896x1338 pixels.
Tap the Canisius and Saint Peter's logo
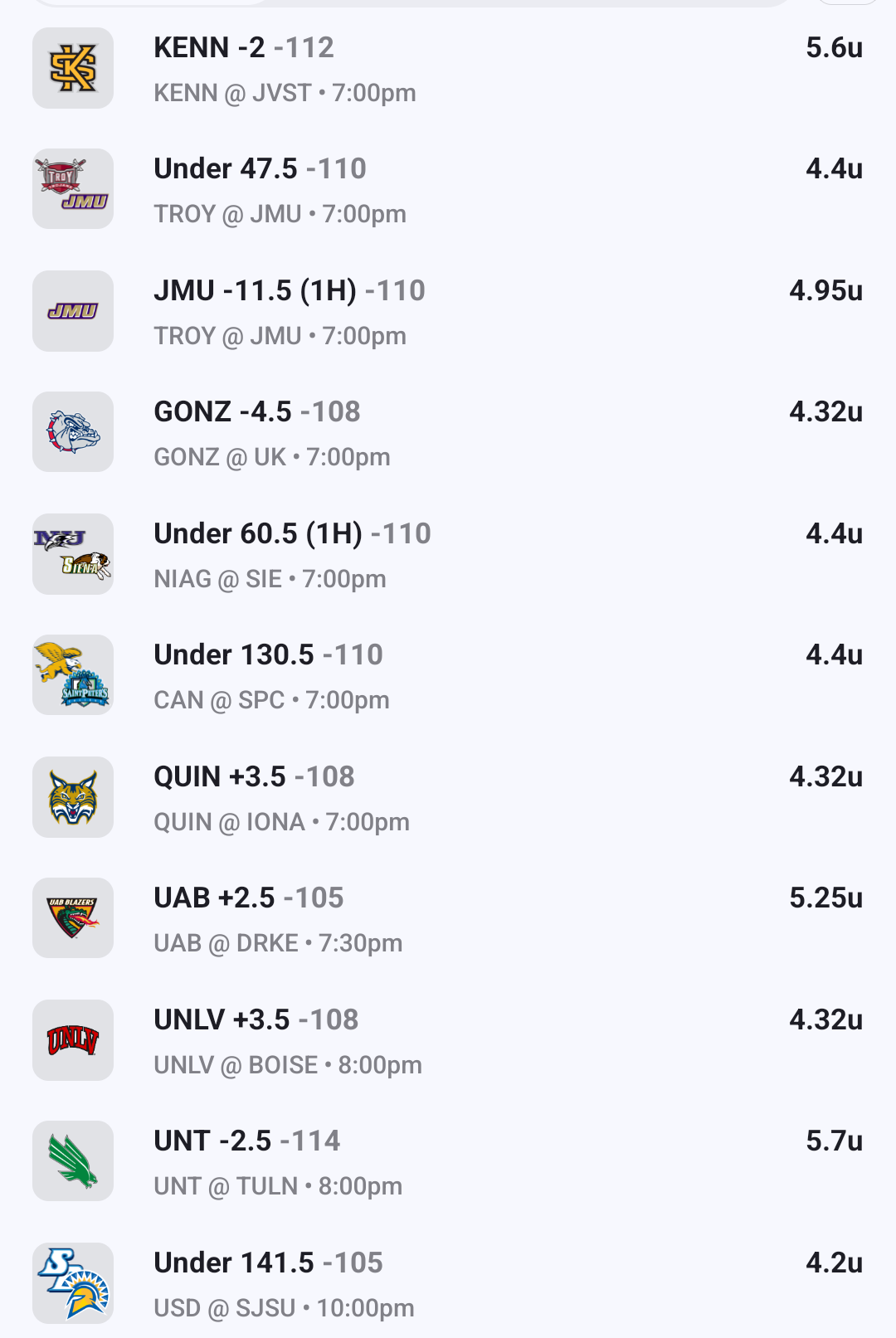(73, 675)
